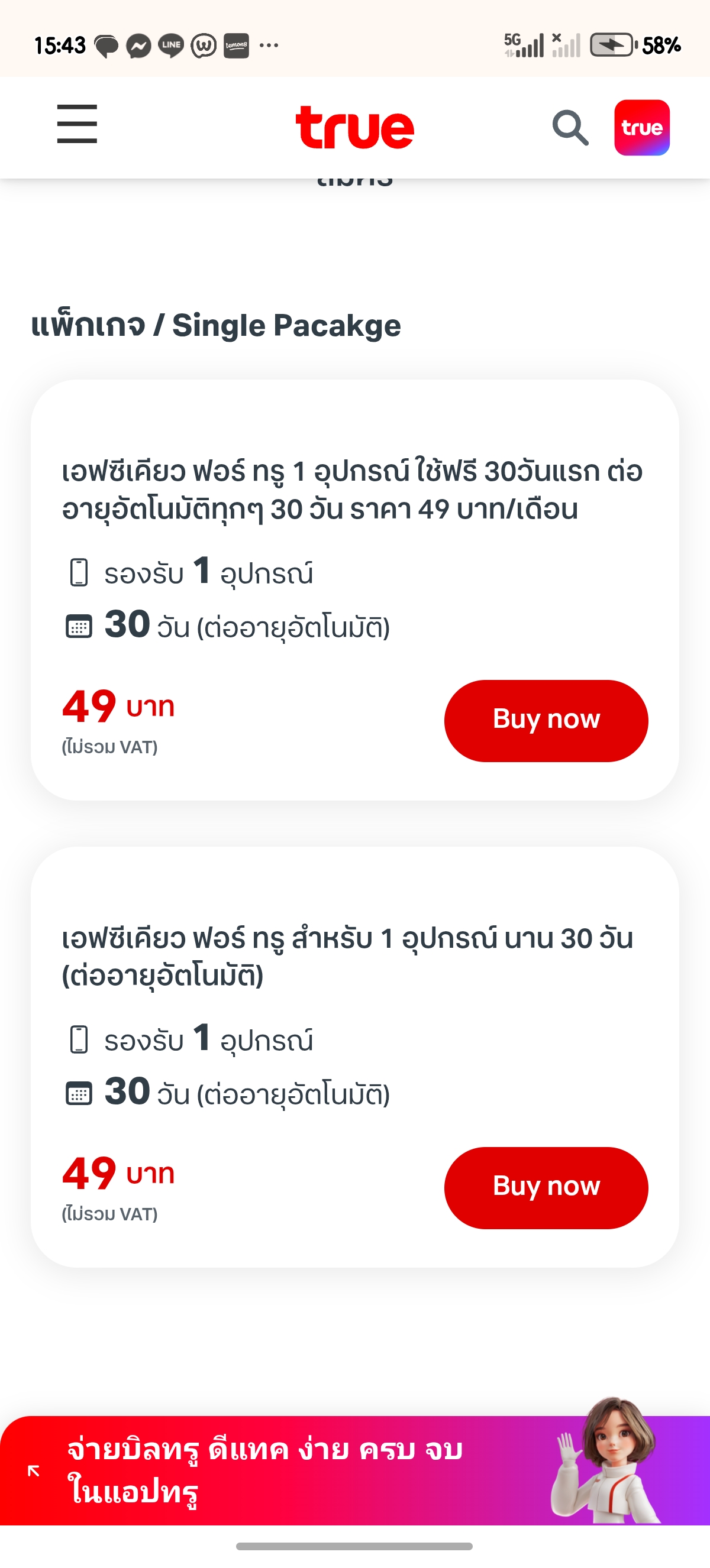Image resolution: width=710 pixels, height=1568 pixels.
Task: Tap the small arrow icon on the bottom banner
Action: (x=34, y=1470)
